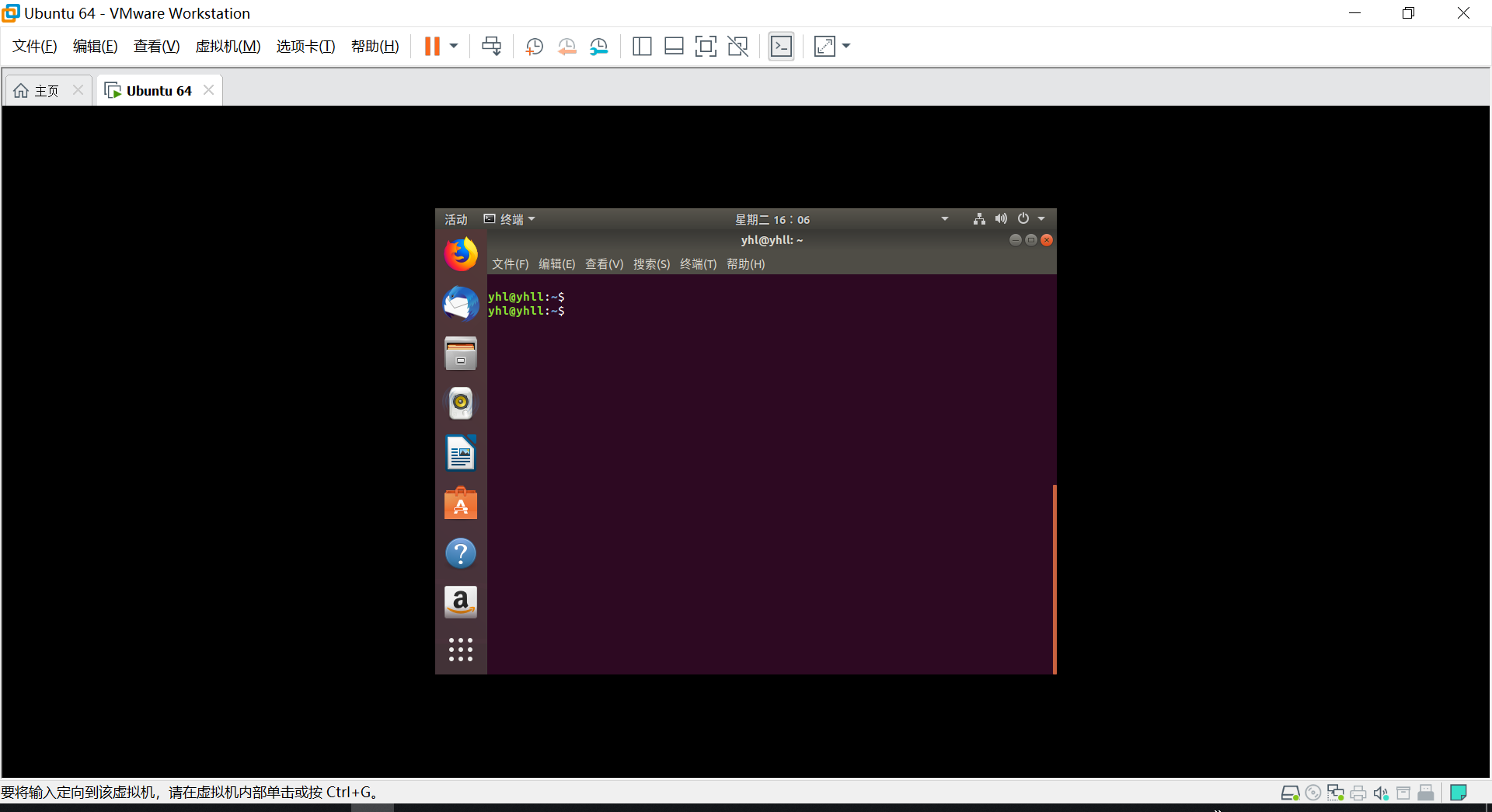Open the 虚拟机(M) menu
This screenshot has width=1492, height=812.
[228, 46]
